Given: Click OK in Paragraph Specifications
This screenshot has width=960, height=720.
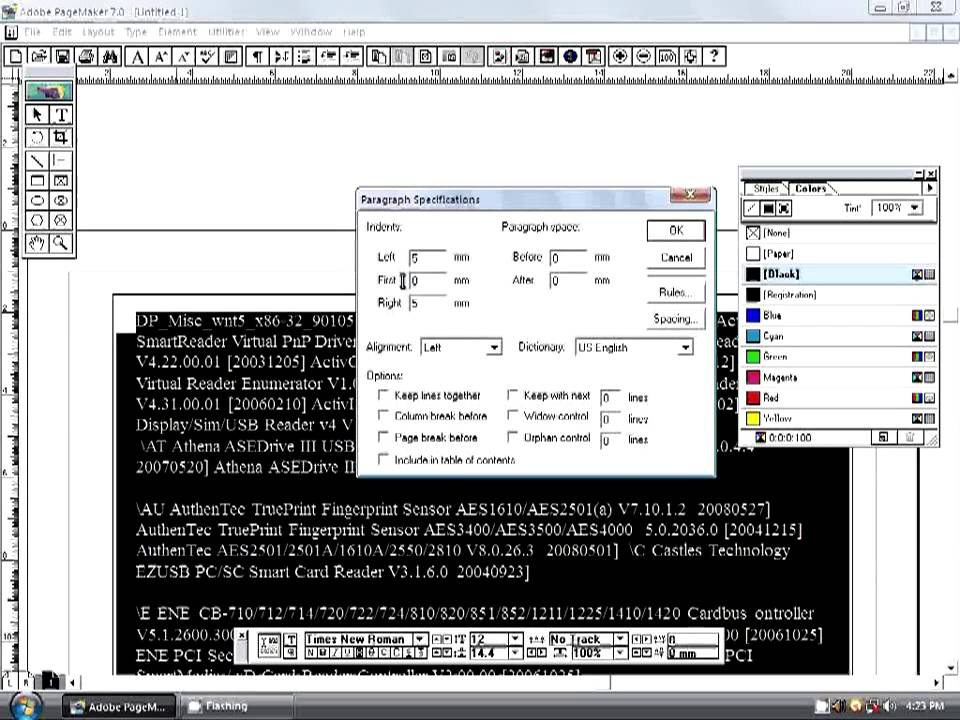Looking at the screenshot, I should tap(676, 230).
